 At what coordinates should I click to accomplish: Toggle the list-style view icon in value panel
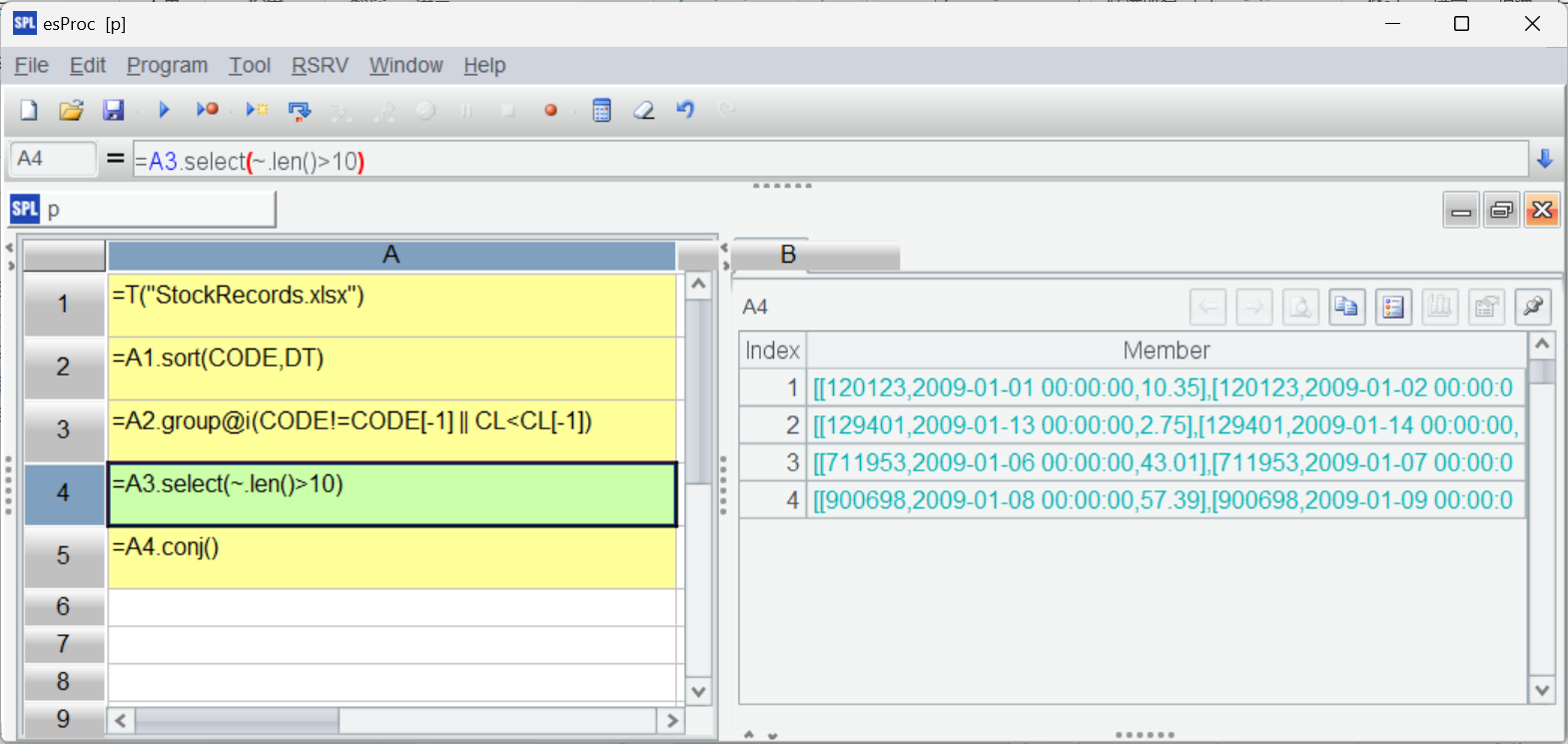tap(1393, 307)
